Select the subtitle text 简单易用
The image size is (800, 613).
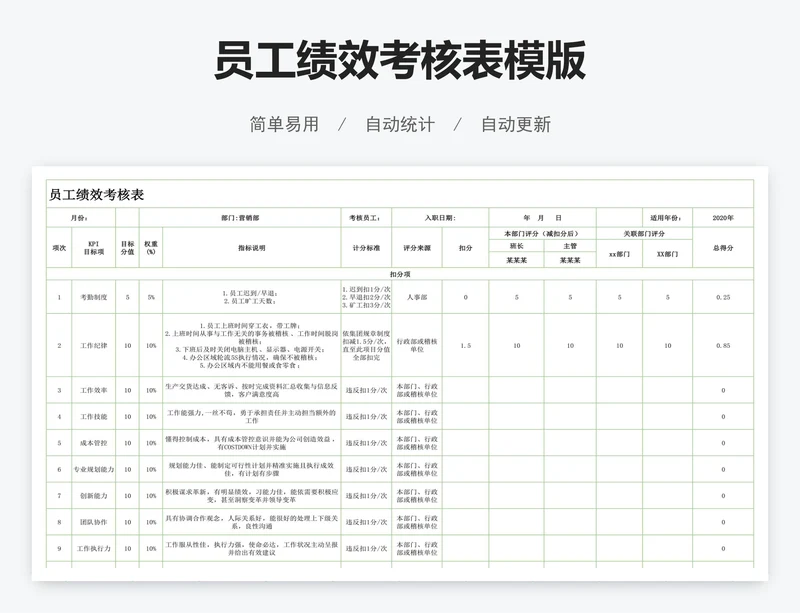284,124
